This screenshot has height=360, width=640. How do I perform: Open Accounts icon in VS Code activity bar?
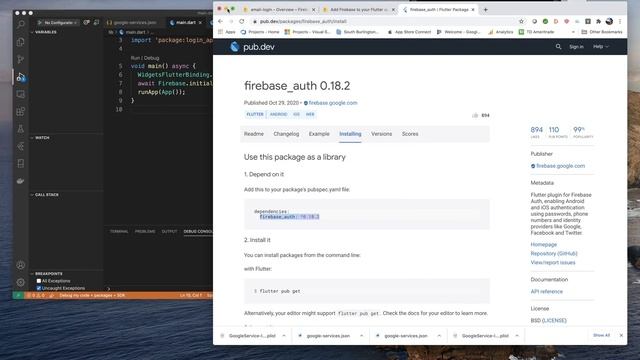tap(20, 265)
